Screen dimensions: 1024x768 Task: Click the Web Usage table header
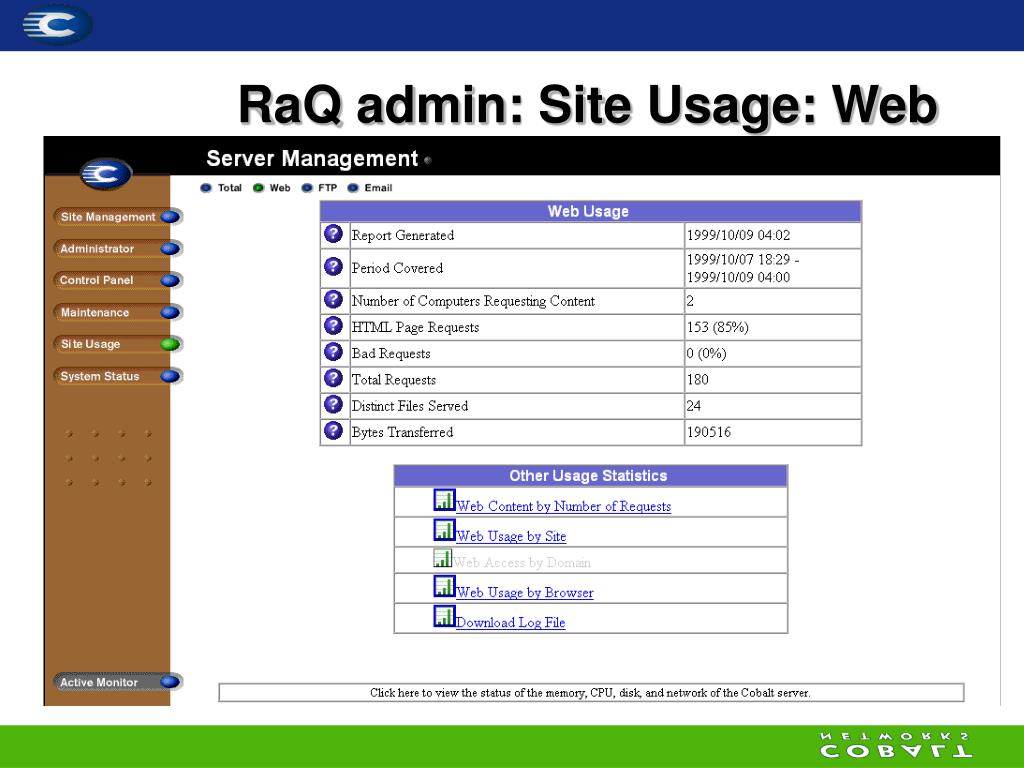[590, 211]
